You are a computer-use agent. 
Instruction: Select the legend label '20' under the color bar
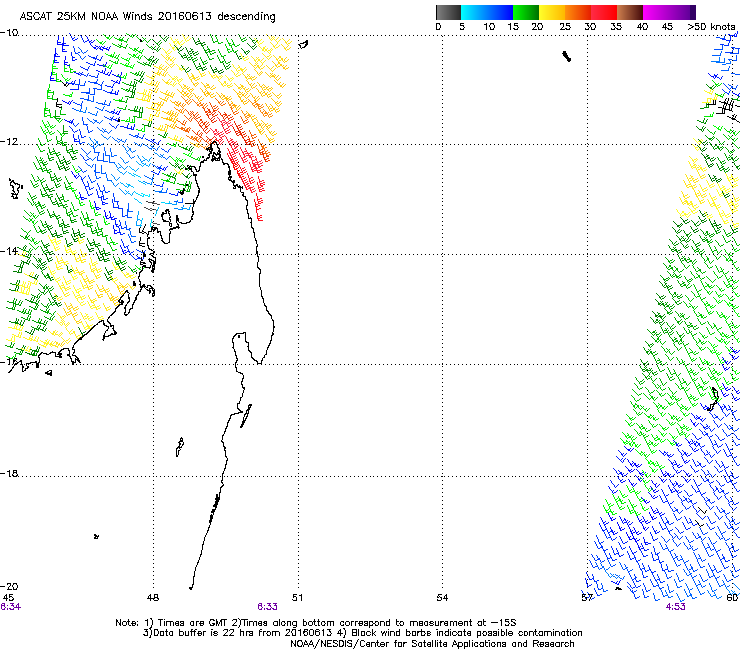coord(537,27)
